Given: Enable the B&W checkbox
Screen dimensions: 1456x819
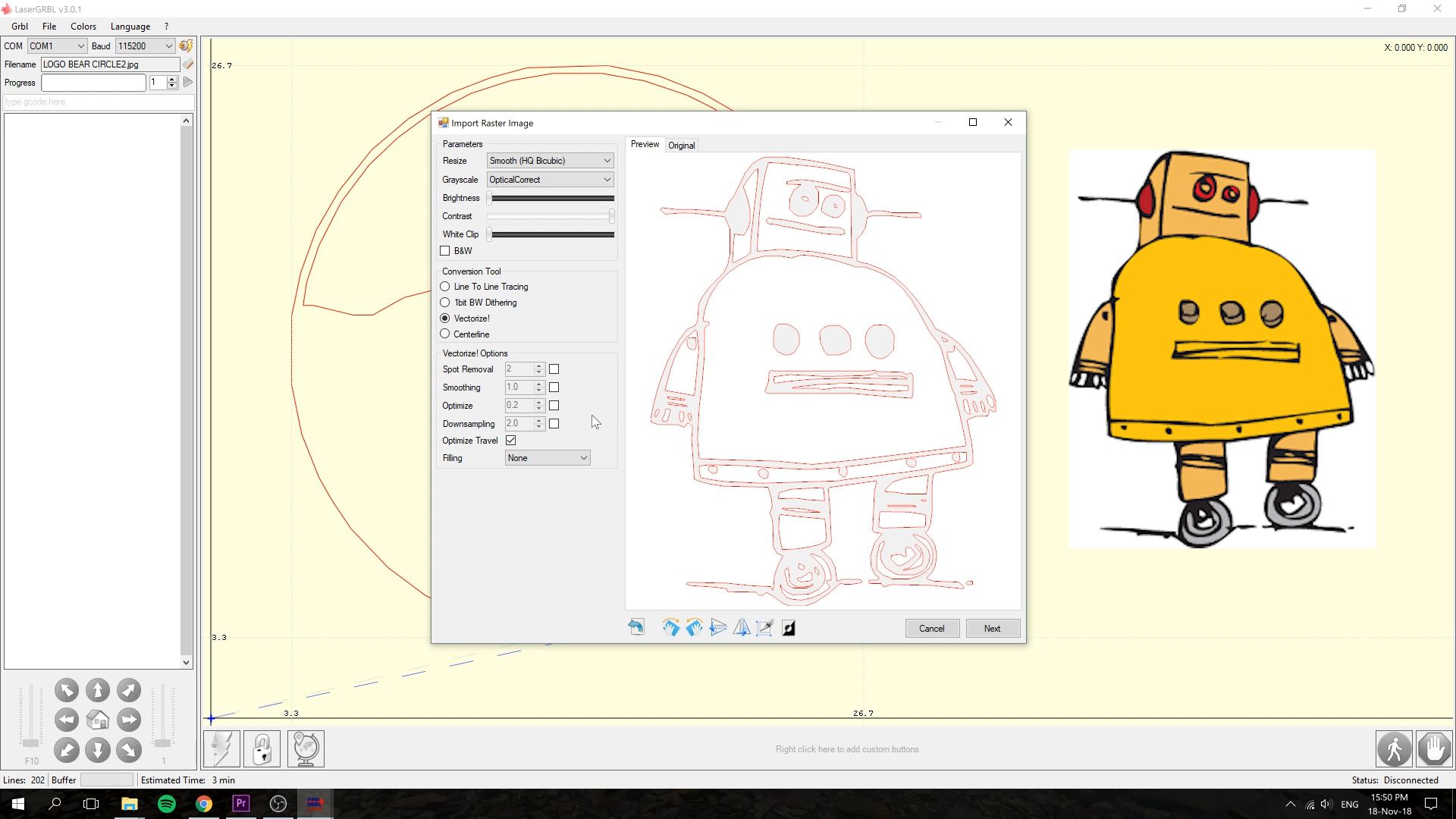Looking at the screenshot, I should [x=445, y=251].
